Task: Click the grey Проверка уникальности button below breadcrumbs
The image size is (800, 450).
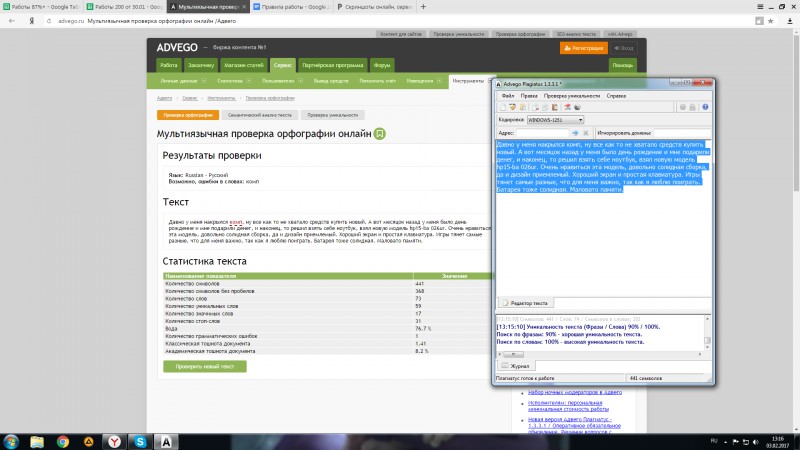Action: pos(333,115)
